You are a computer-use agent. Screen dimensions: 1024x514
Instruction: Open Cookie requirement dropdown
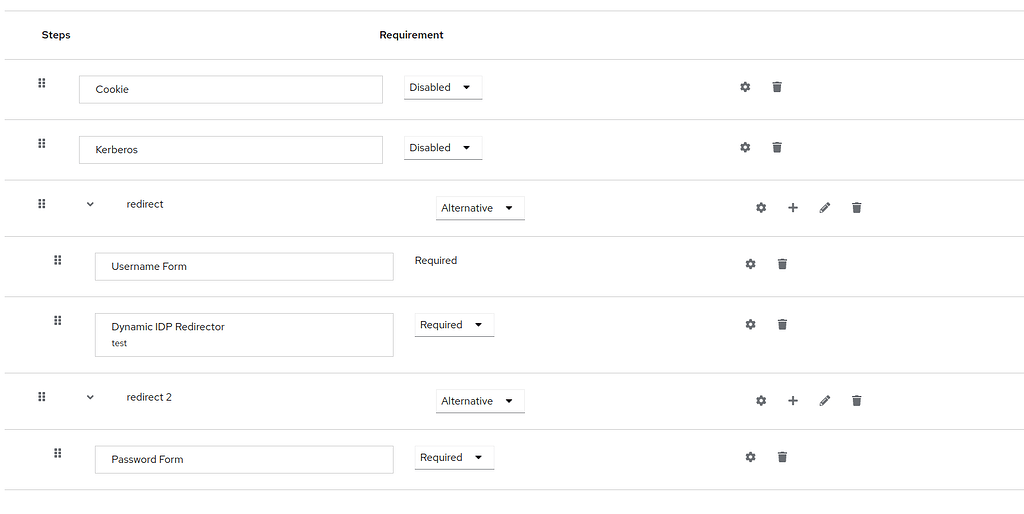pos(443,88)
